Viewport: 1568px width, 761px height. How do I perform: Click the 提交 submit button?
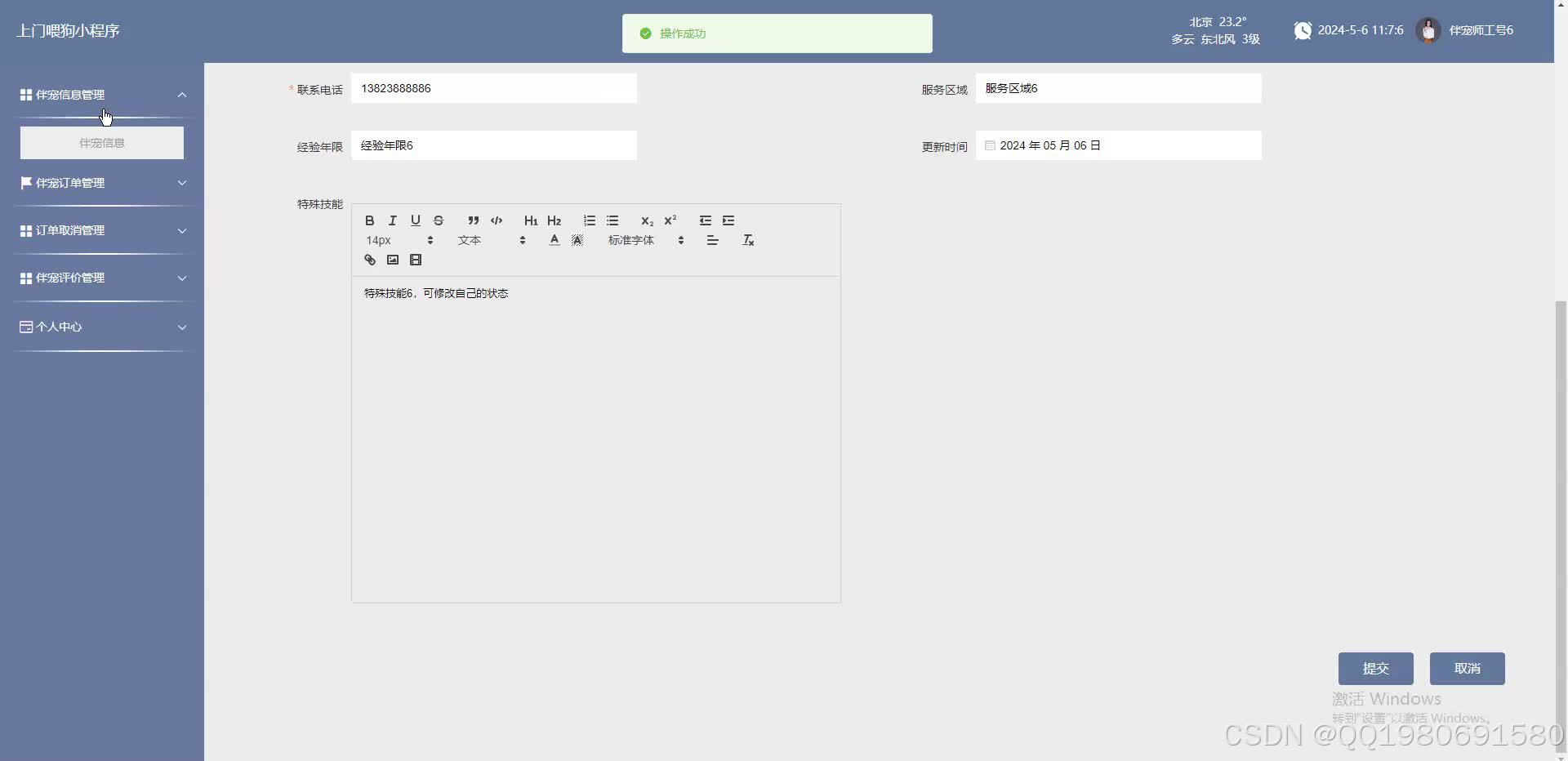coord(1375,668)
